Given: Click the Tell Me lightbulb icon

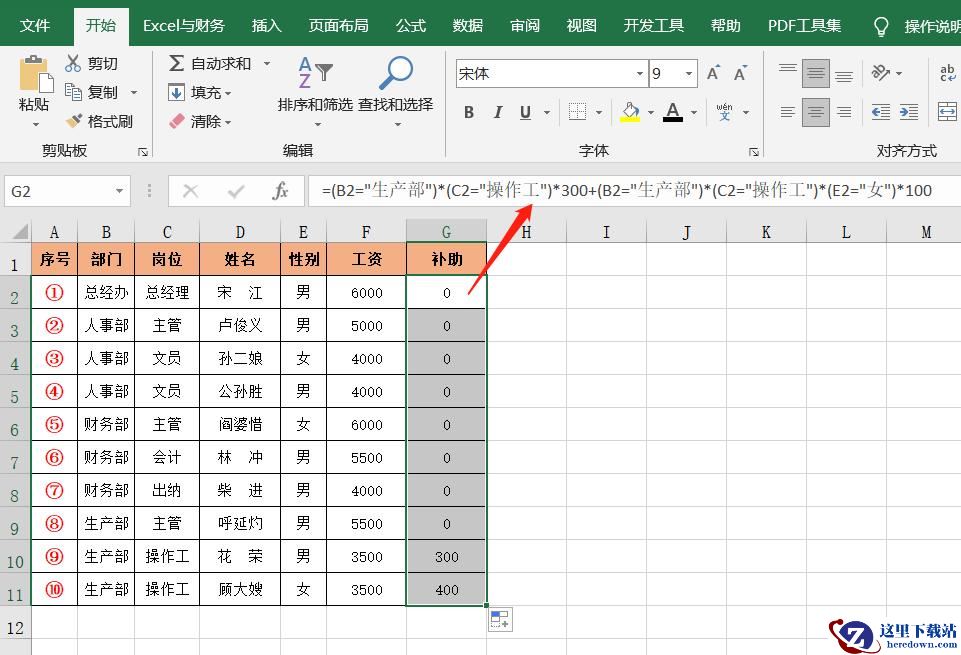Looking at the screenshot, I should (x=881, y=26).
